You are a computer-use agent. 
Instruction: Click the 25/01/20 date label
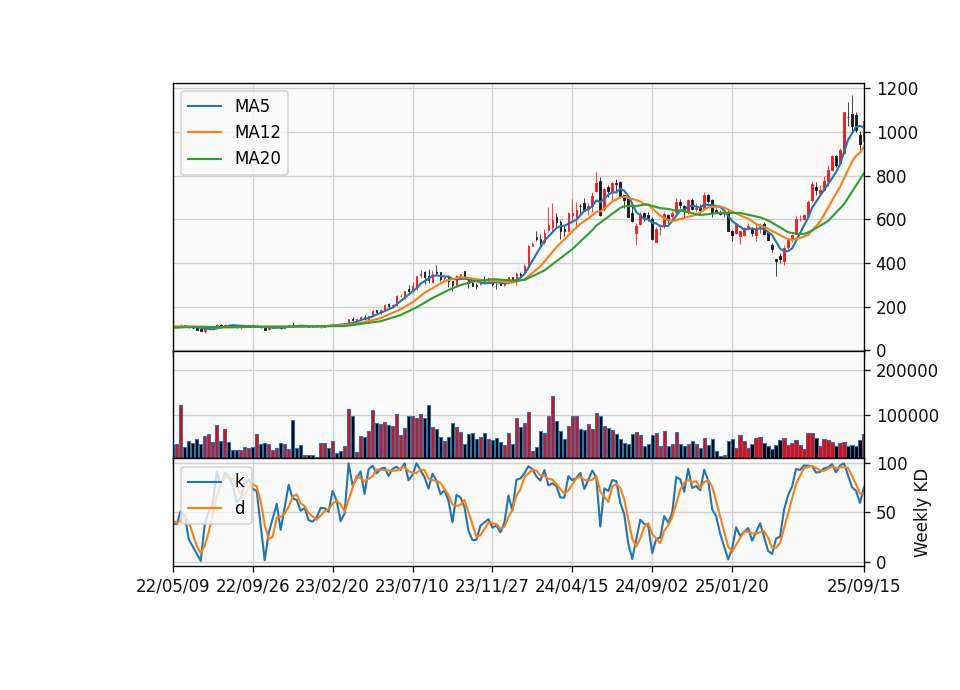click(x=732, y=586)
